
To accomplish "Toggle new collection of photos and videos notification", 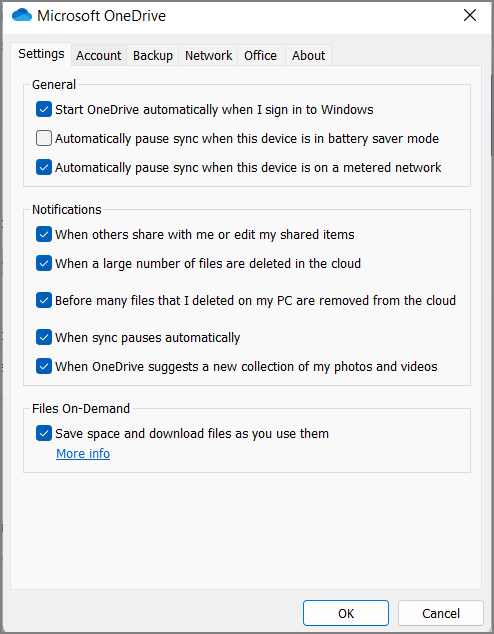I will click(x=44, y=366).
